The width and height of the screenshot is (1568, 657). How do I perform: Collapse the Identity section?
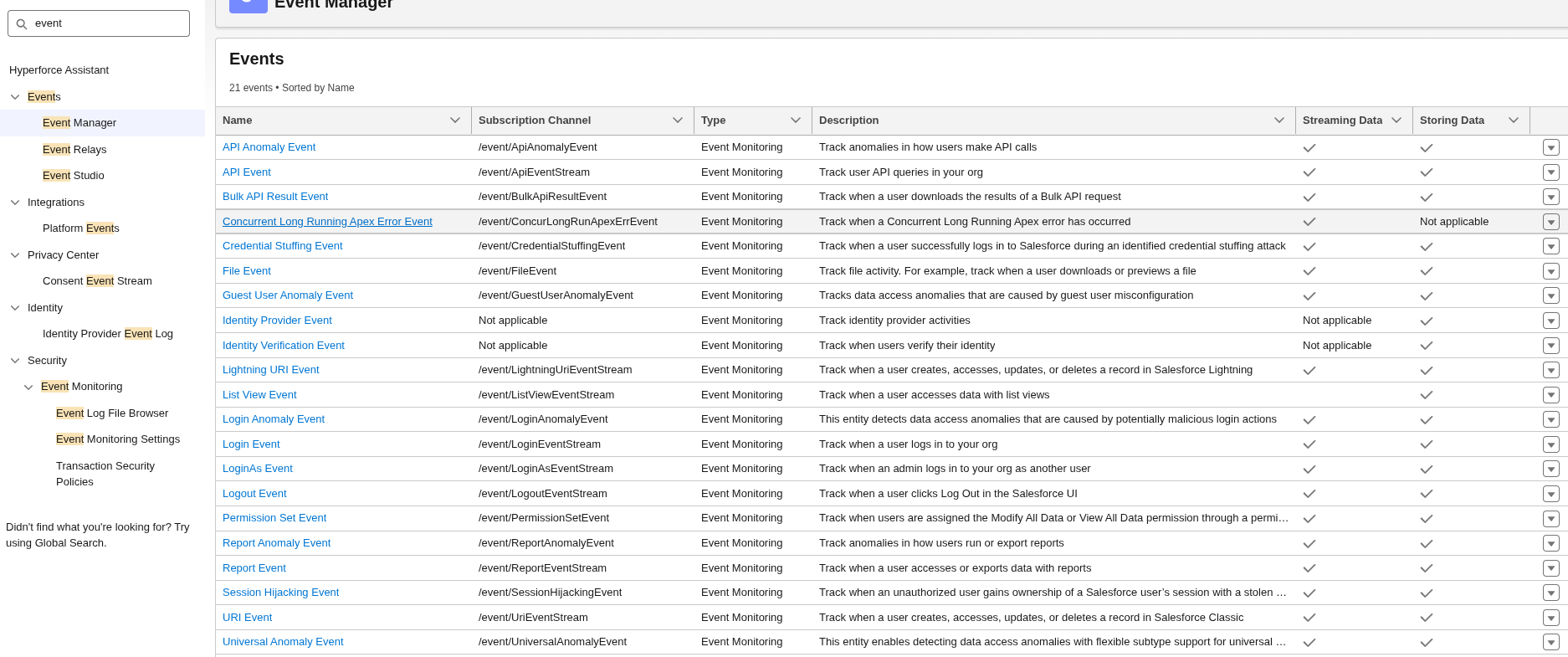(x=15, y=308)
